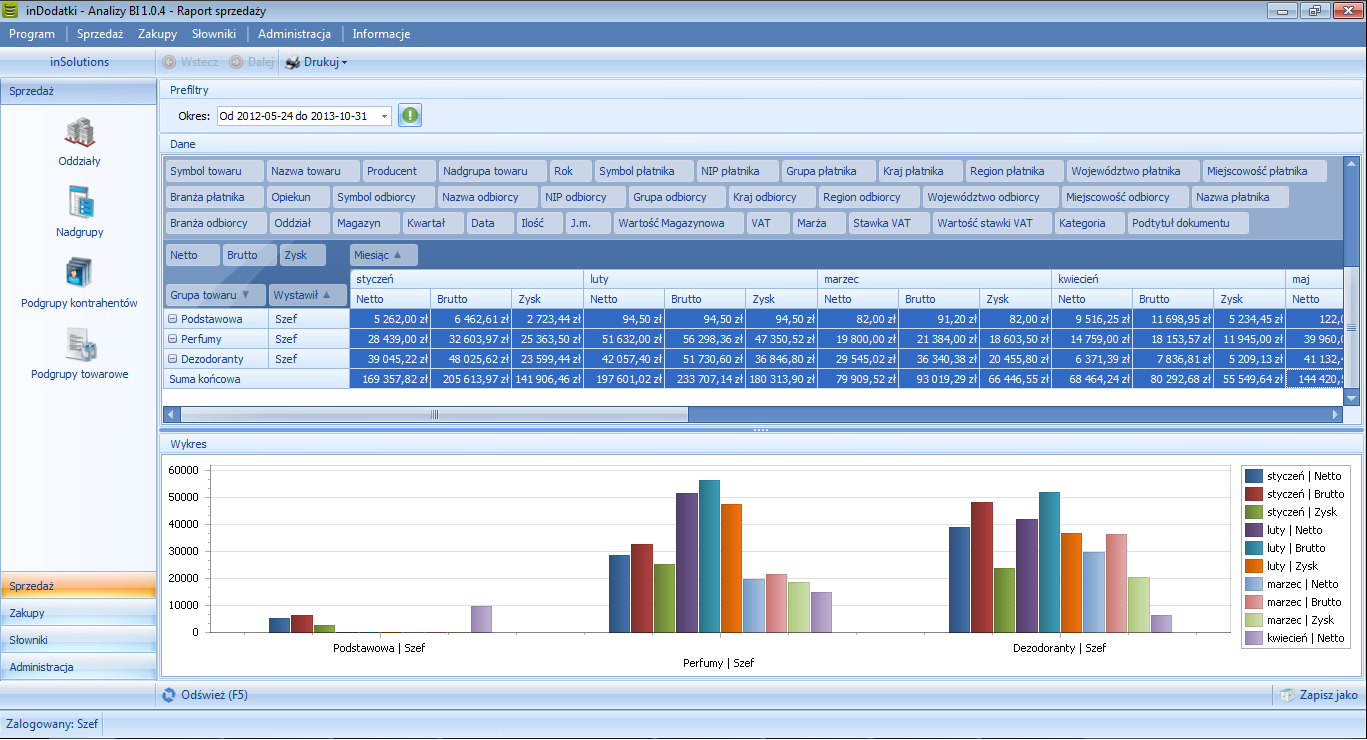
Task: Open the Zakupy menu
Action: (x=157, y=34)
